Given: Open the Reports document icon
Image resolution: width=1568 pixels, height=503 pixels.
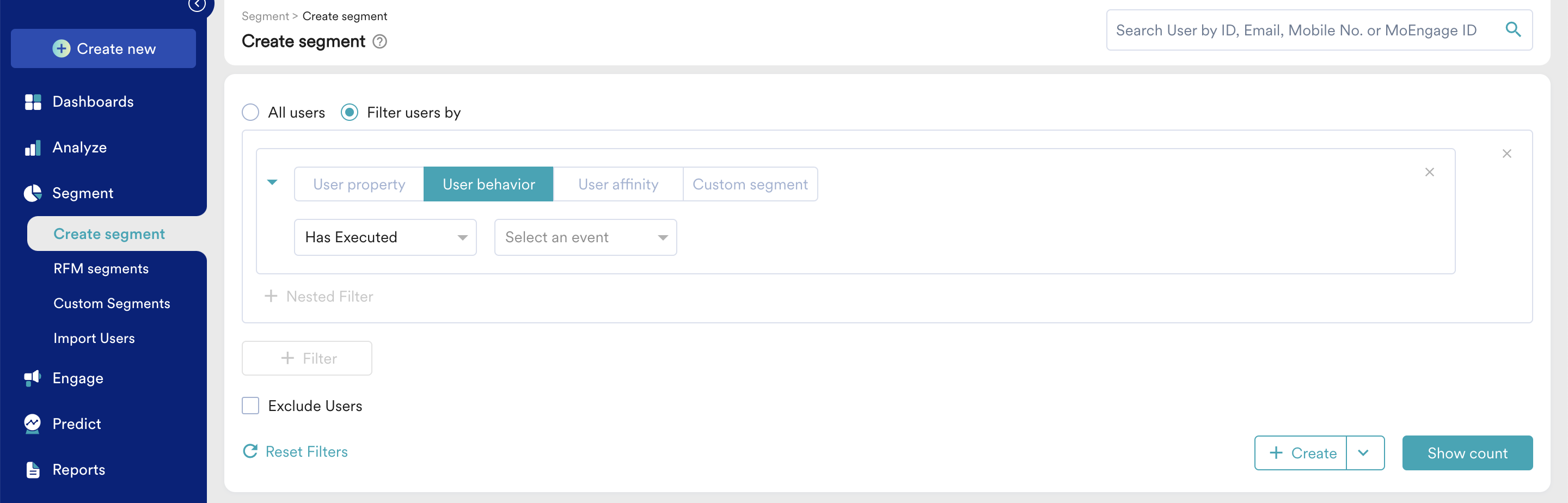Looking at the screenshot, I should pyautogui.click(x=33, y=469).
